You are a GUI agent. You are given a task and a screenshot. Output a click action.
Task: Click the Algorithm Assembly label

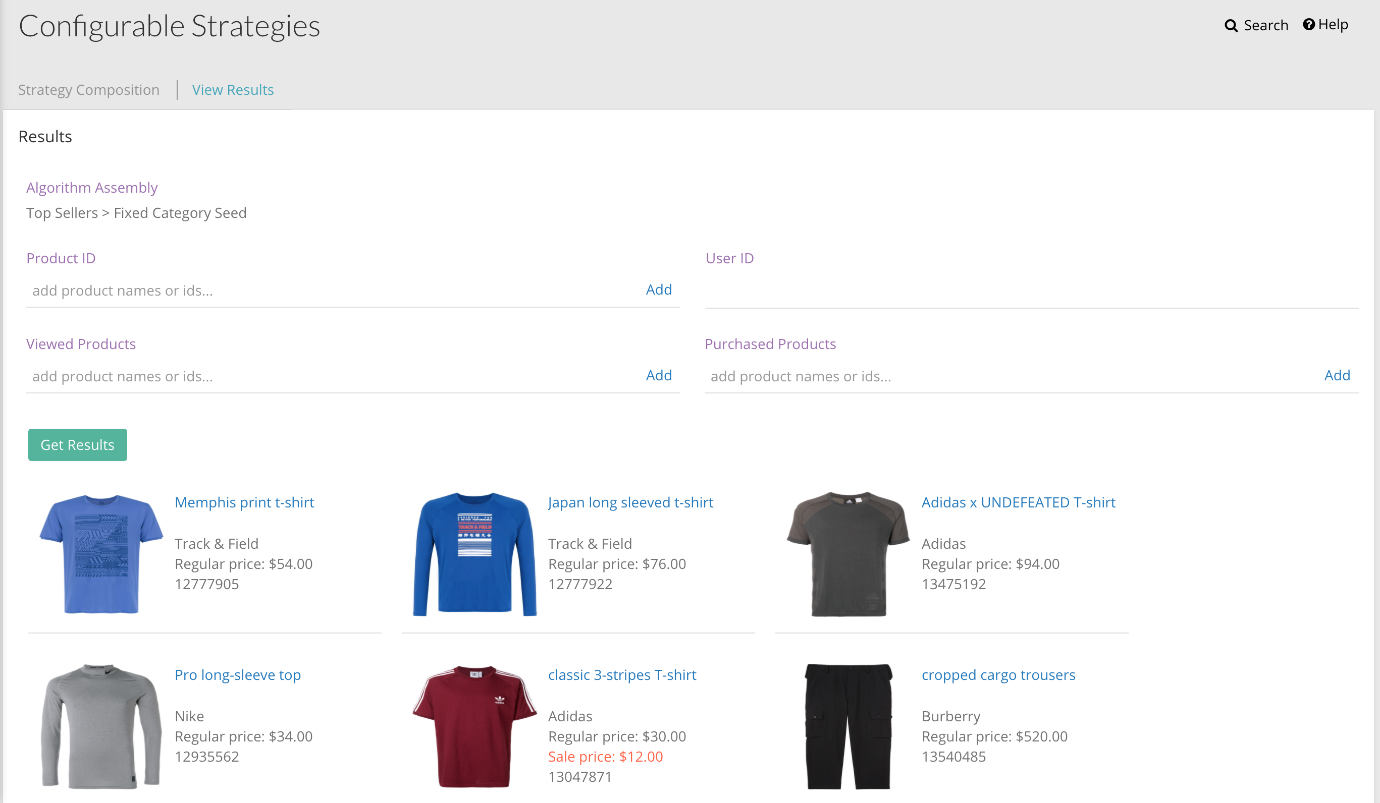click(x=92, y=188)
